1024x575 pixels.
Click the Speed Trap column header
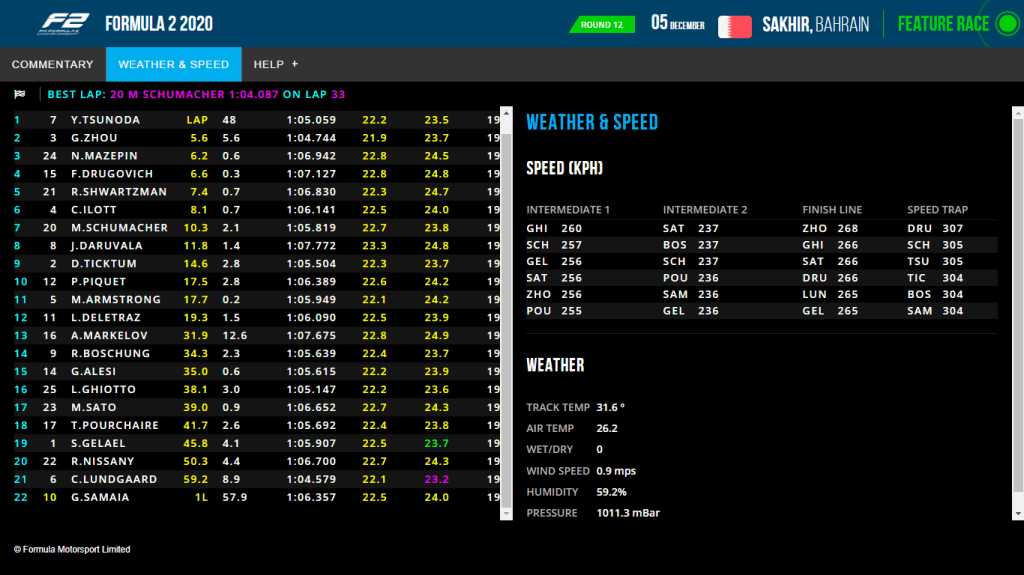pyautogui.click(x=937, y=210)
